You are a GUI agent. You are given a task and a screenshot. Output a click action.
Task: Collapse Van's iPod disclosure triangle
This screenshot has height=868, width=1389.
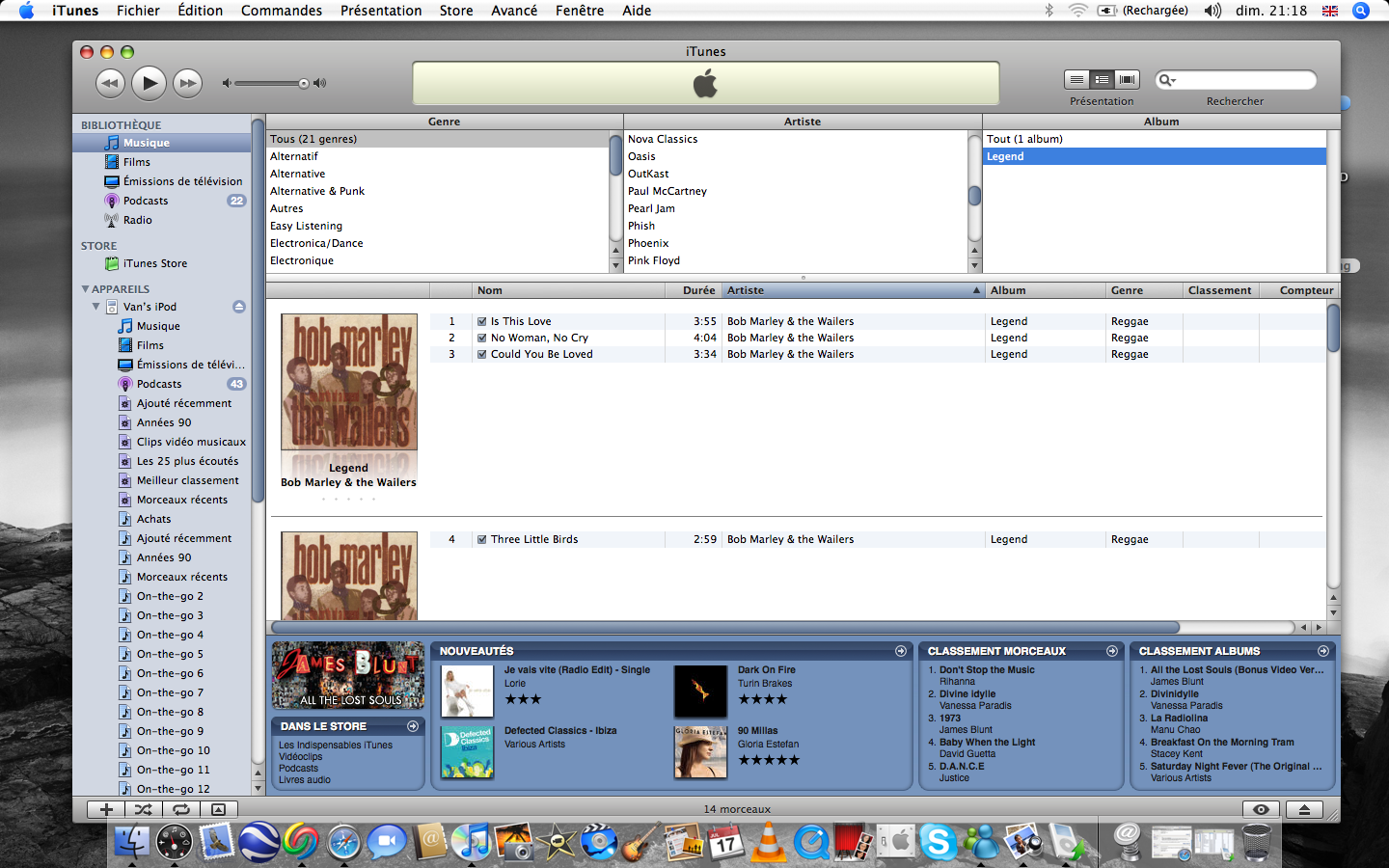click(x=95, y=307)
